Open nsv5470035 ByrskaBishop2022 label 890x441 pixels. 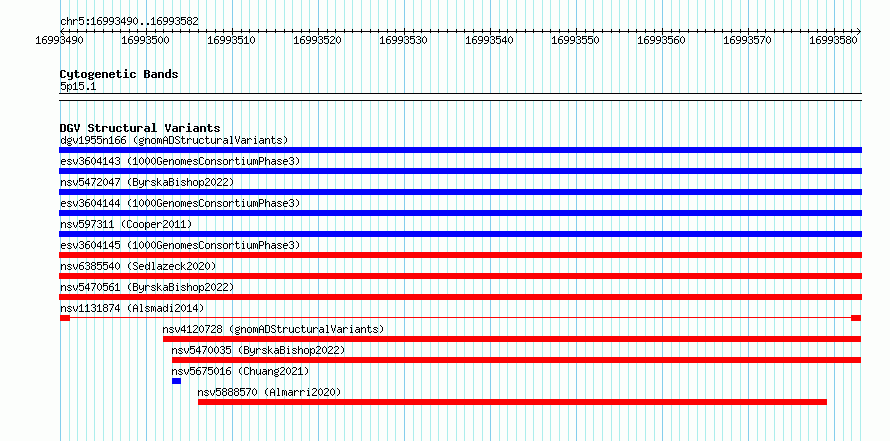(x=258, y=350)
